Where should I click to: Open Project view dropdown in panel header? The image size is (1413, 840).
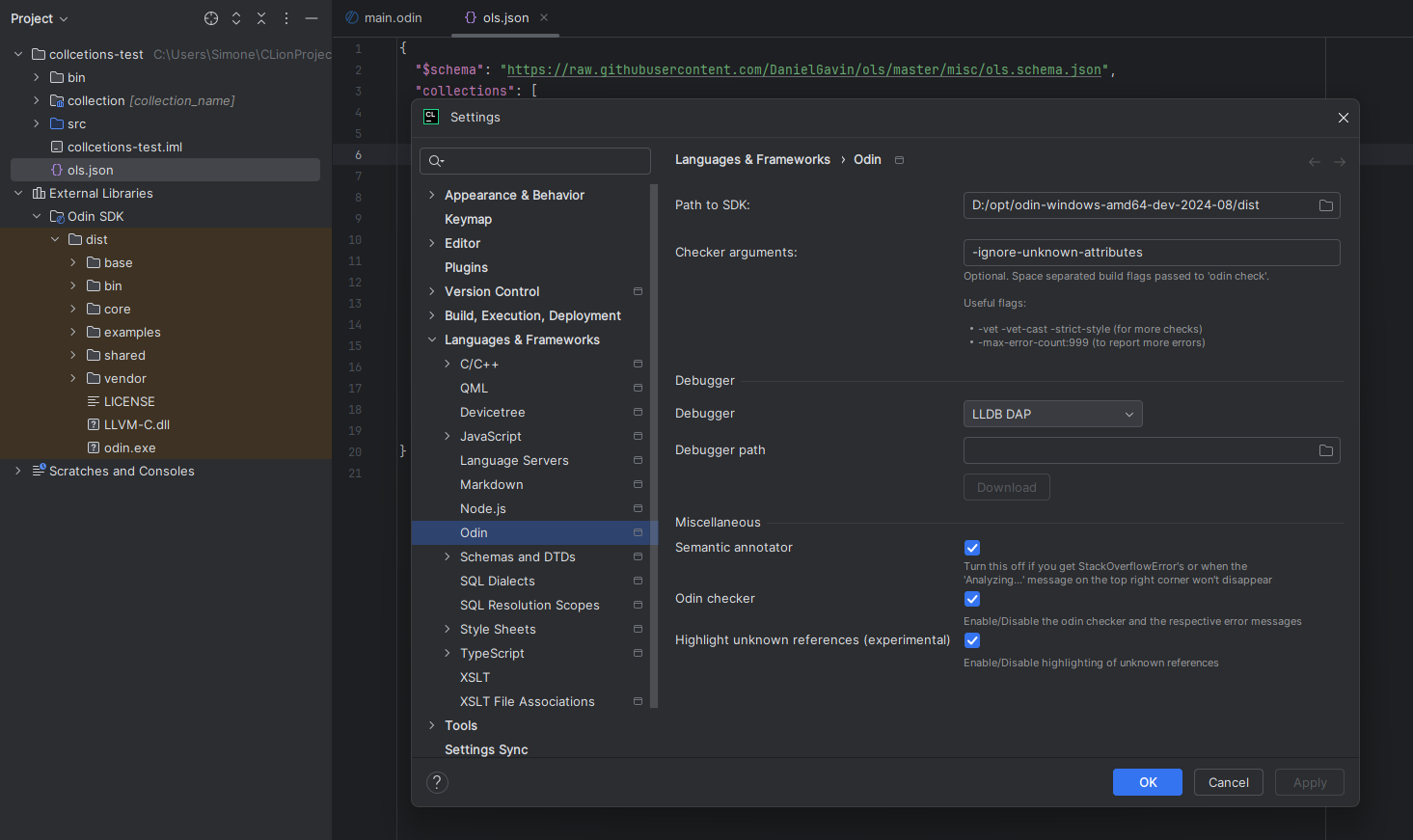click(x=40, y=18)
